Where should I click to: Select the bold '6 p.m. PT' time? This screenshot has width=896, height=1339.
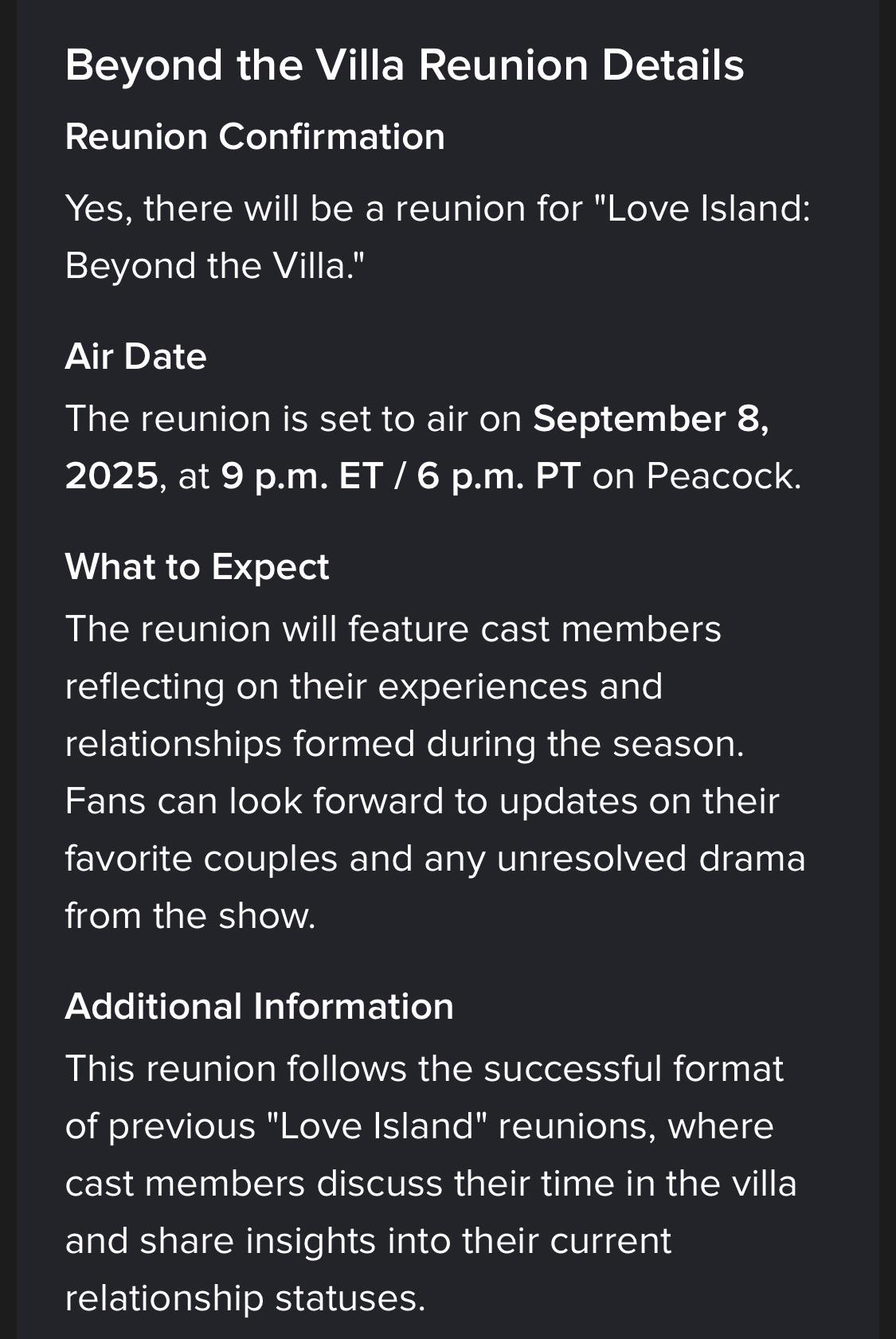[499, 476]
